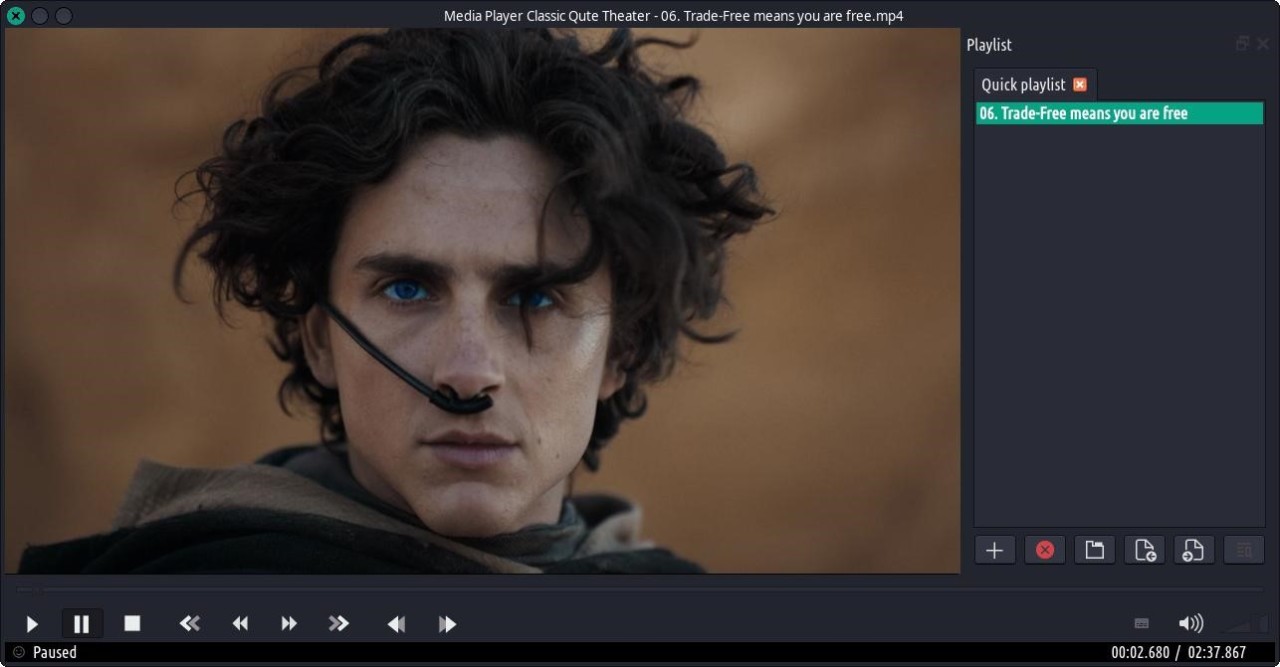The image size is (1280, 667).
Task: Close the Playlist panel
Action: [x=1262, y=44]
